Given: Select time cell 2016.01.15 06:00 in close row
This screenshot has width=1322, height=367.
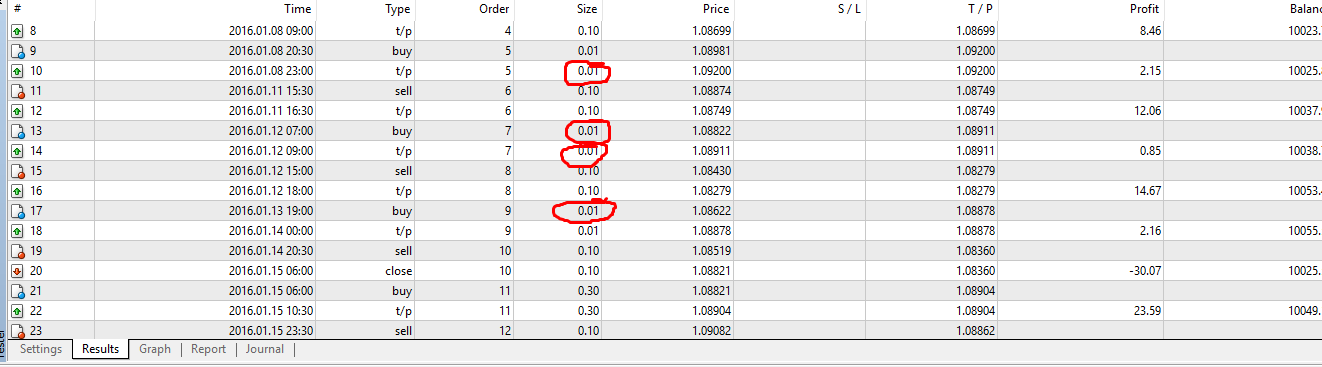Looking at the screenshot, I should coord(270,271).
